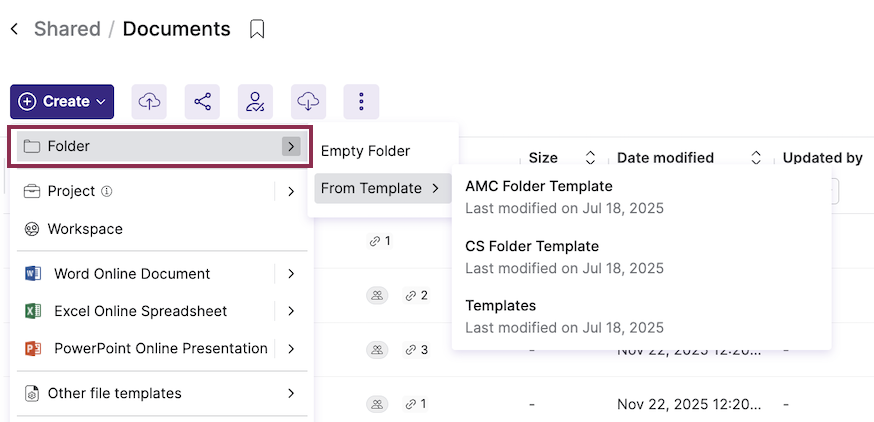Screen dimensions: 874x422
Task: Pick the CS Folder Template
Action: click(x=532, y=246)
